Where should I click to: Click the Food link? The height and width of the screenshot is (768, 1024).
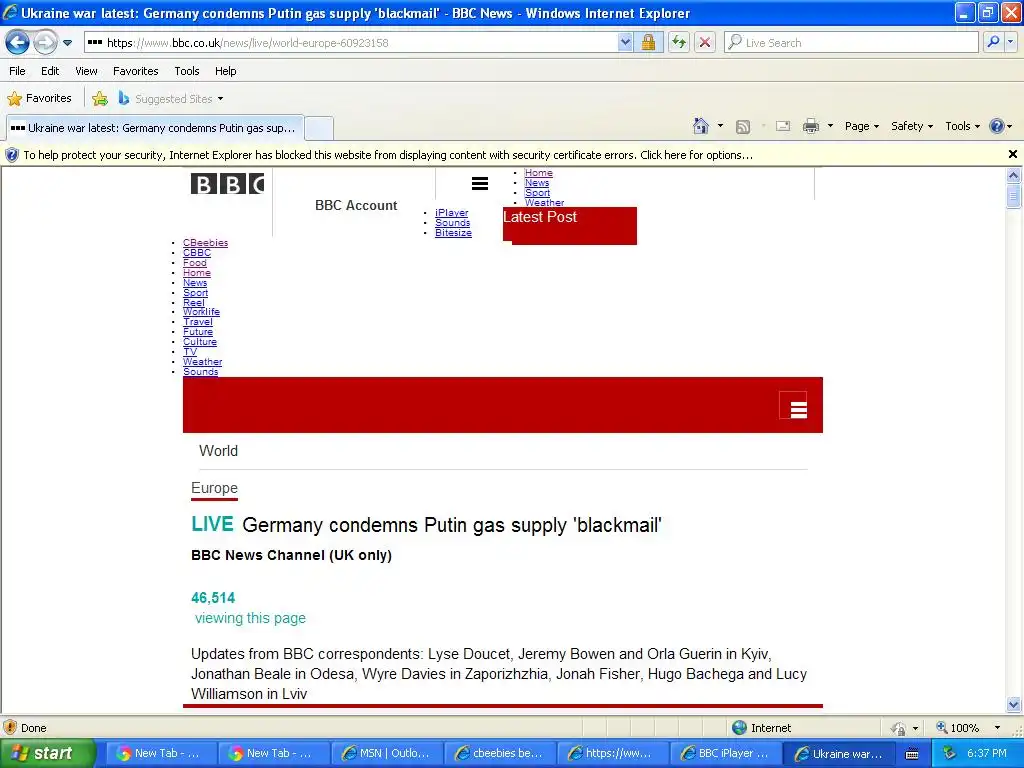point(195,263)
